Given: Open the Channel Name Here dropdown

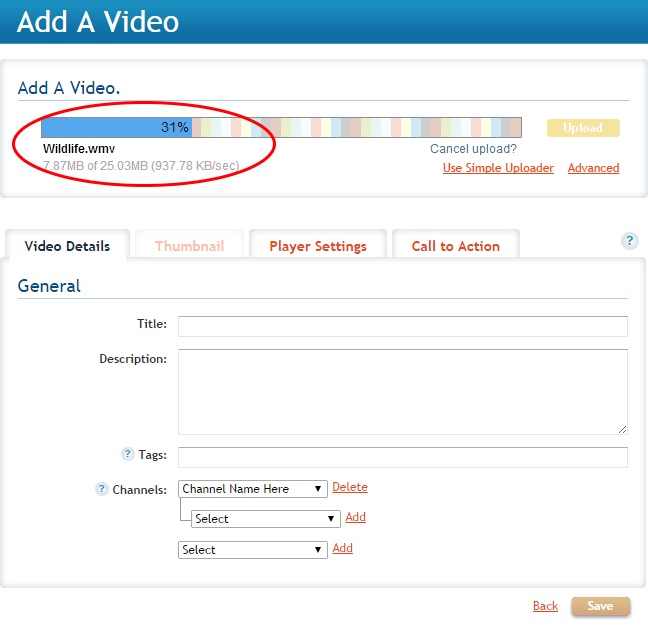Looking at the screenshot, I should click(253, 489).
